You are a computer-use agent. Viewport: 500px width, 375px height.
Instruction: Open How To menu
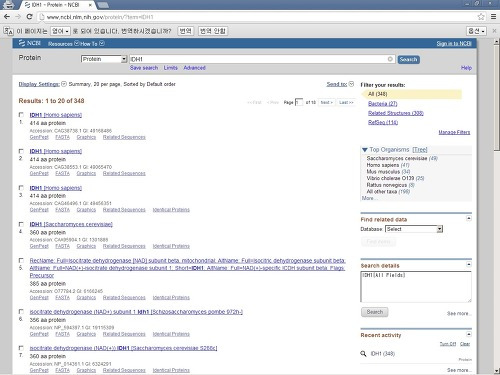pos(92,44)
